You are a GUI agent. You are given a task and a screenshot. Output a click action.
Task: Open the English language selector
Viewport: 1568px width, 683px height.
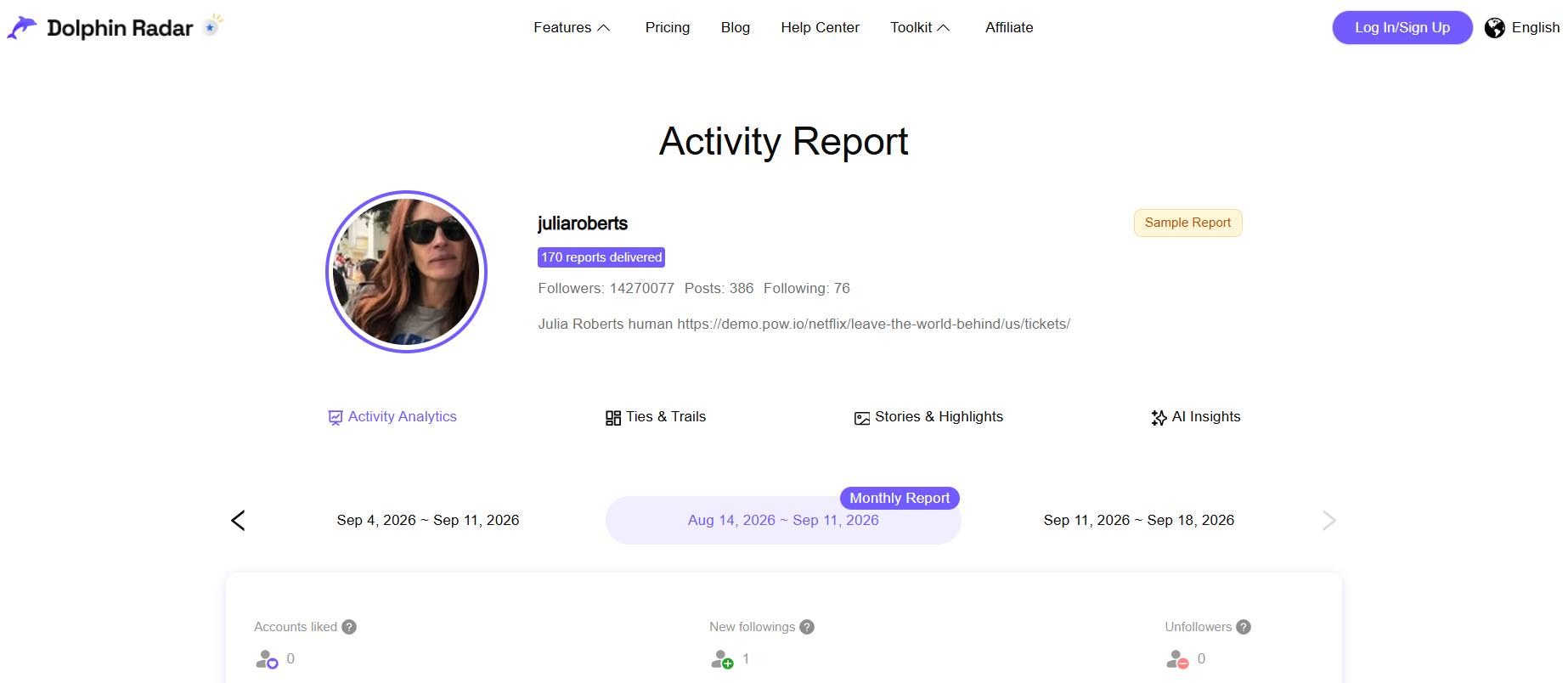(1522, 28)
